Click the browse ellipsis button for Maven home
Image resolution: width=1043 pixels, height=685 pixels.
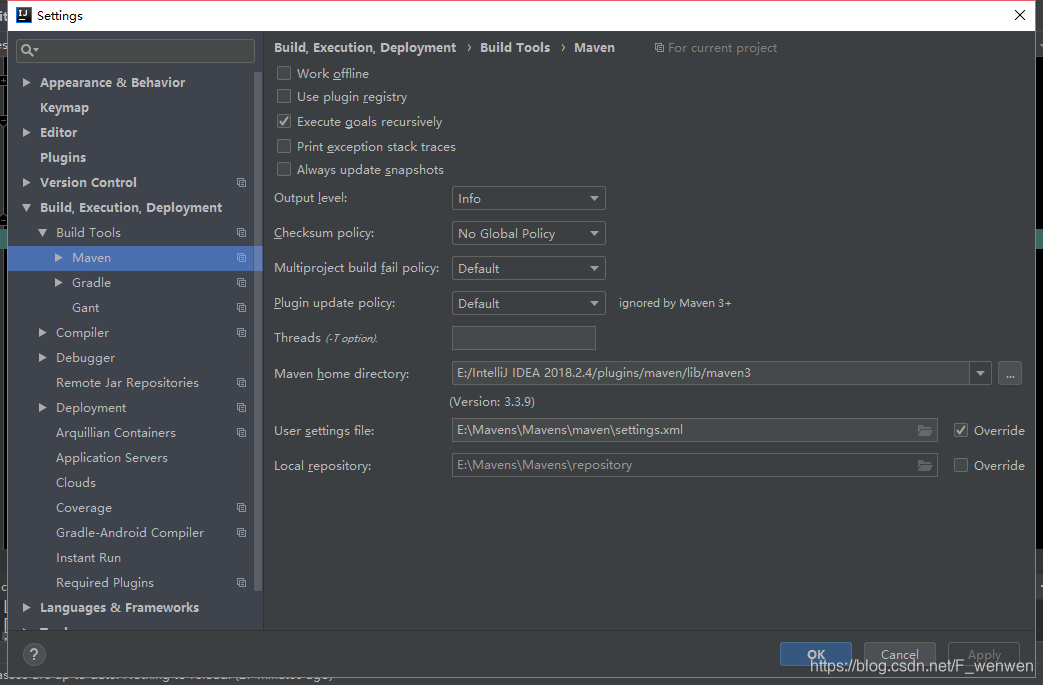[1010, 373]
